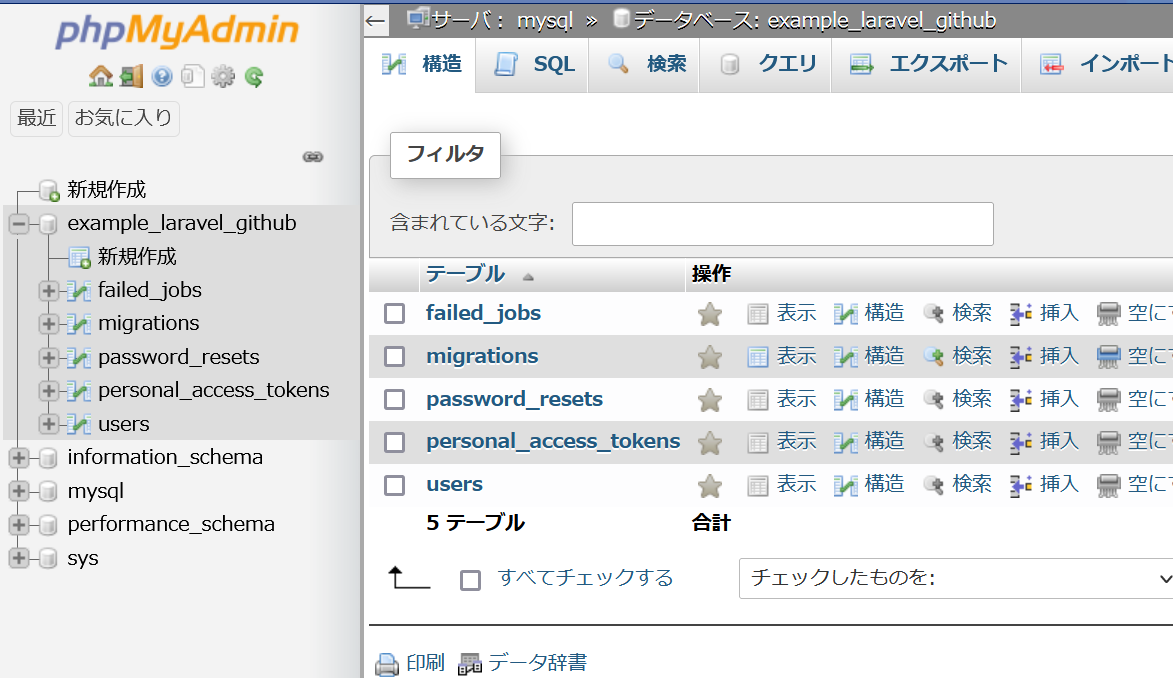
Task: Click 新規作成 under example_laravel_github tree
Action: [137, 257]
